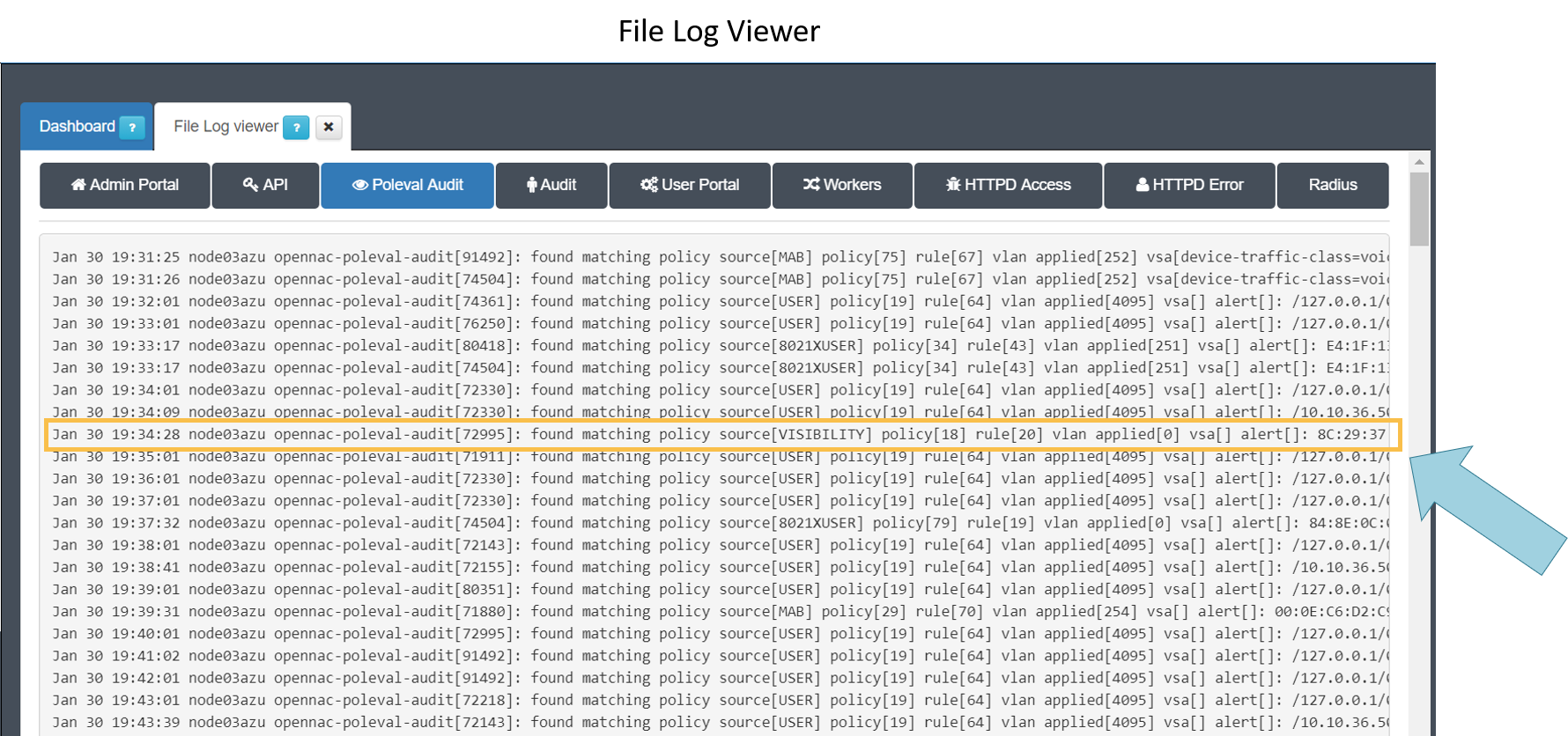Close the File Log viewer tab
The image size is (1568, 736).
click(x=329, y=127)
